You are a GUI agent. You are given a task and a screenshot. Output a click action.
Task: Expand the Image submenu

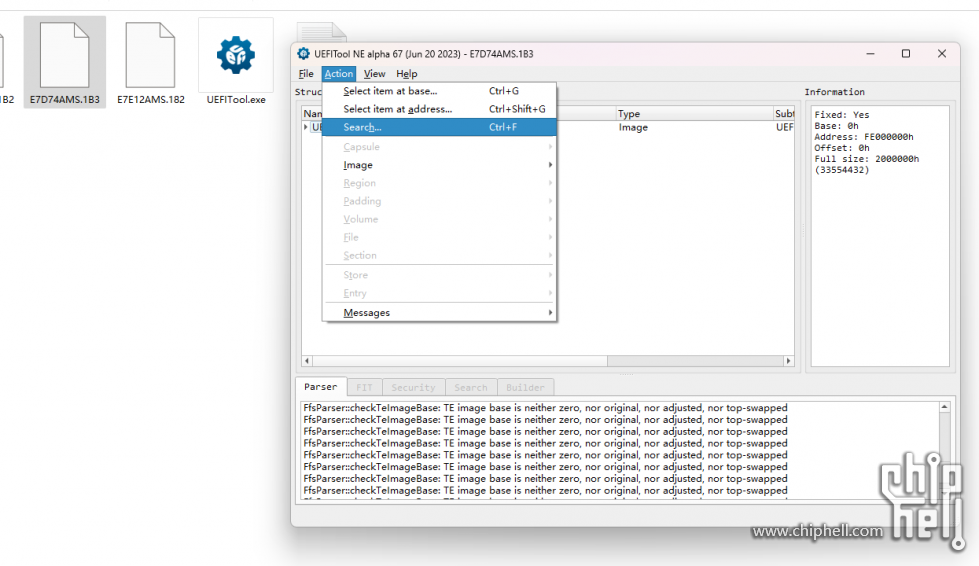[x=440, y=165]
